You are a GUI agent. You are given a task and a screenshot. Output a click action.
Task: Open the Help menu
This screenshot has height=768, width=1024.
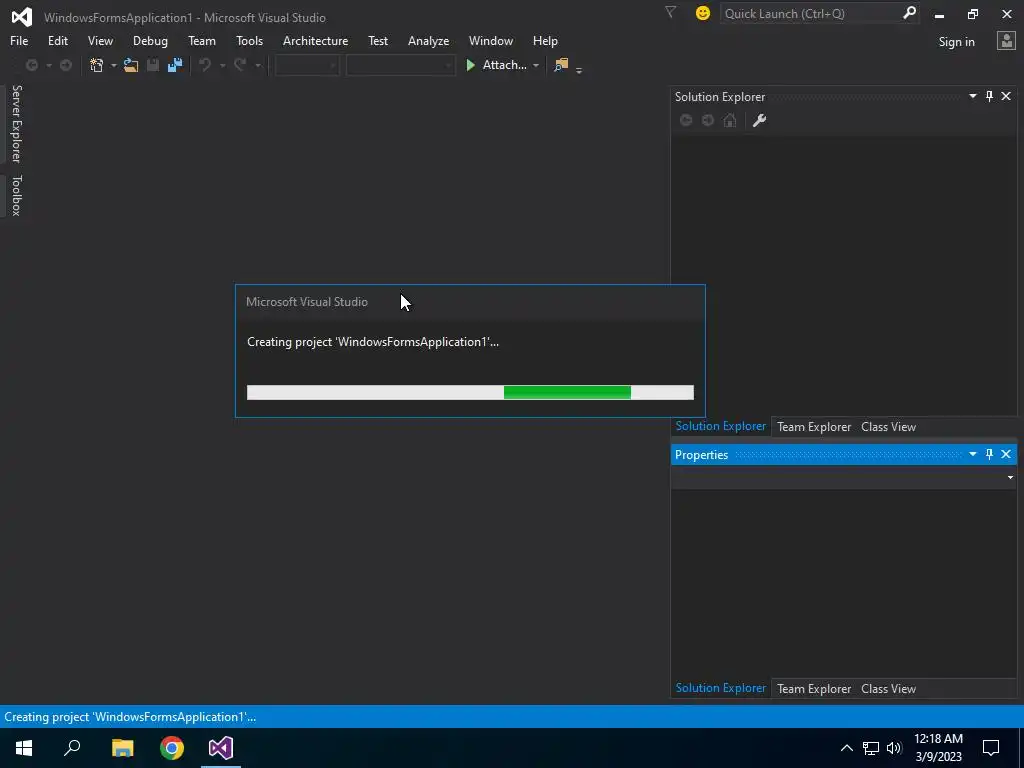click(x=545, y=40)
